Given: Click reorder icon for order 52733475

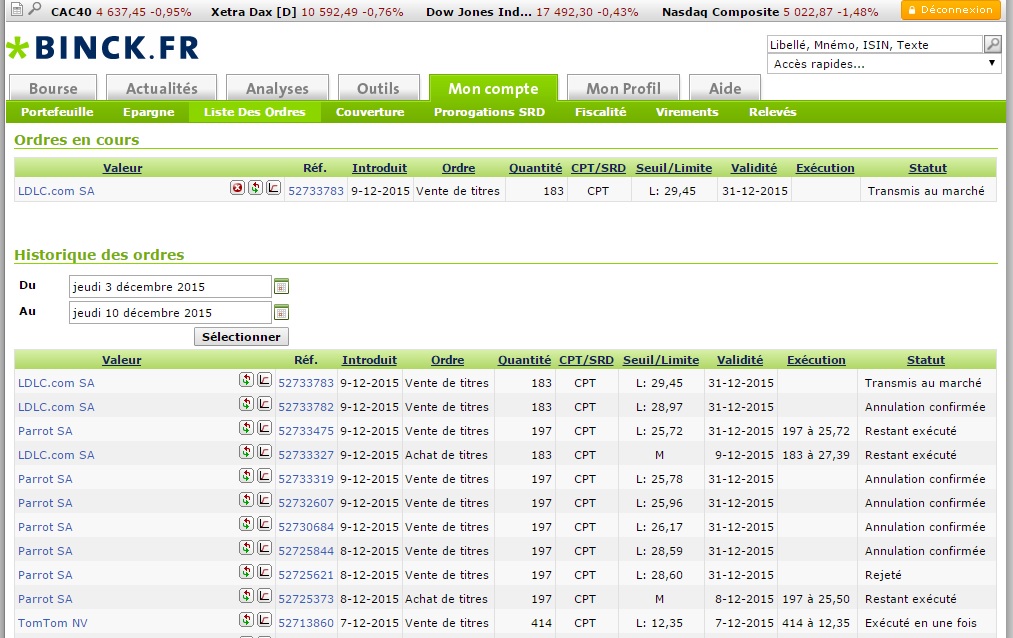Looking at the screenshot, I should click(x=246, y=430).
